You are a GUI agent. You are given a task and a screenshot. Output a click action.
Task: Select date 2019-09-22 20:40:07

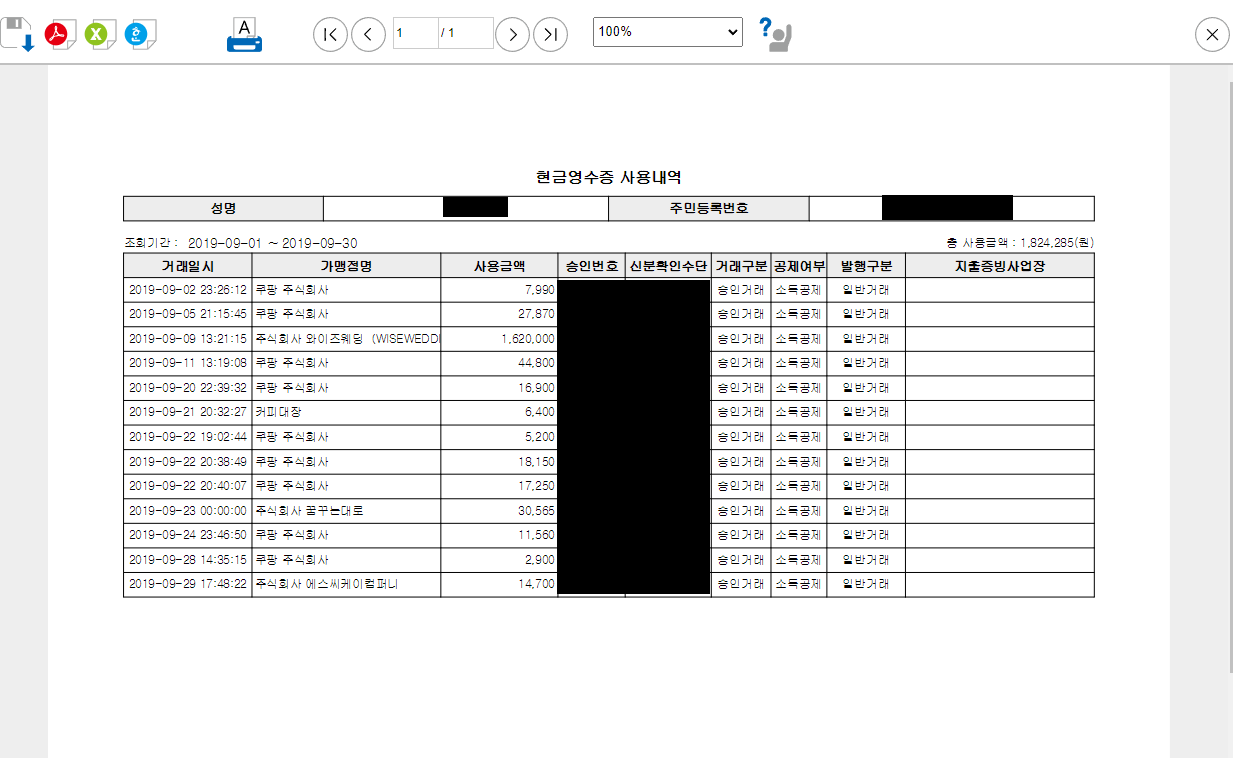click(x=188, y=486)
